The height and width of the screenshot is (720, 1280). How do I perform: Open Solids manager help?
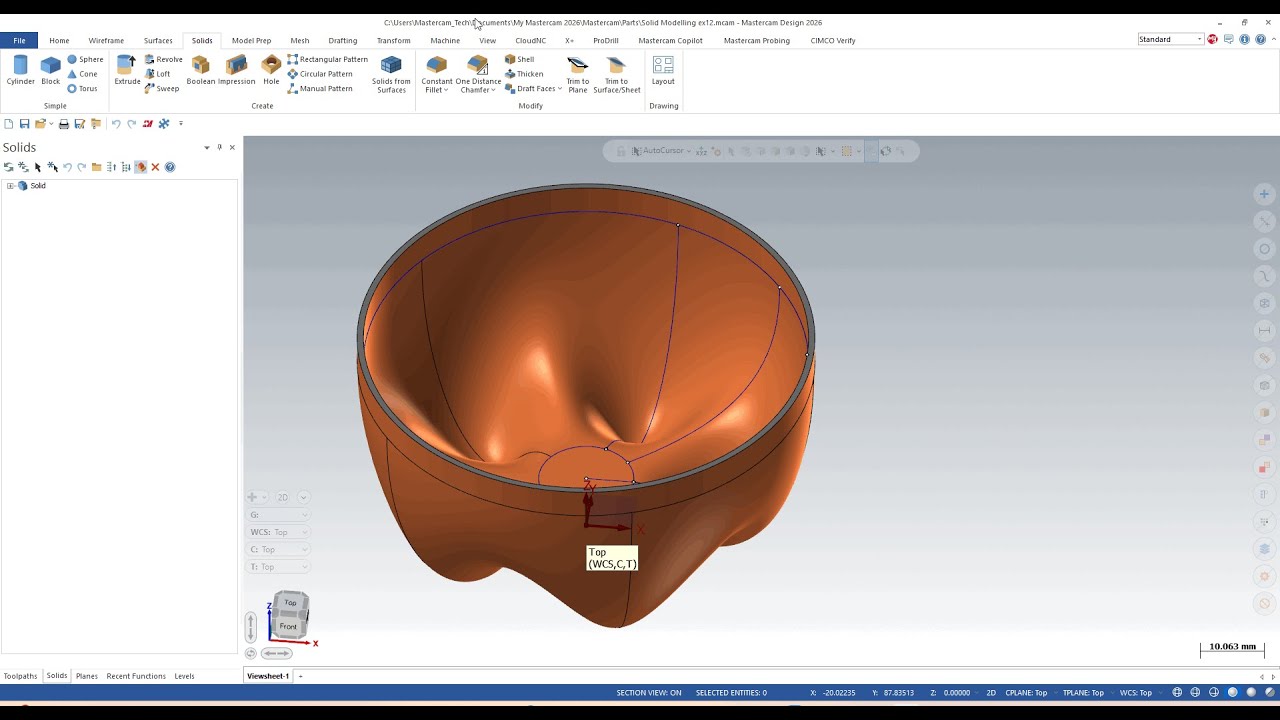170,167
